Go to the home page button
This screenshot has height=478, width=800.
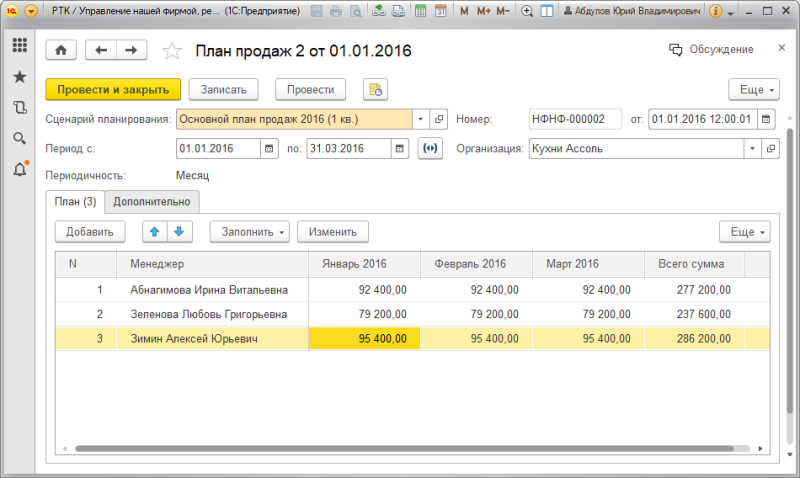point(61,50)
